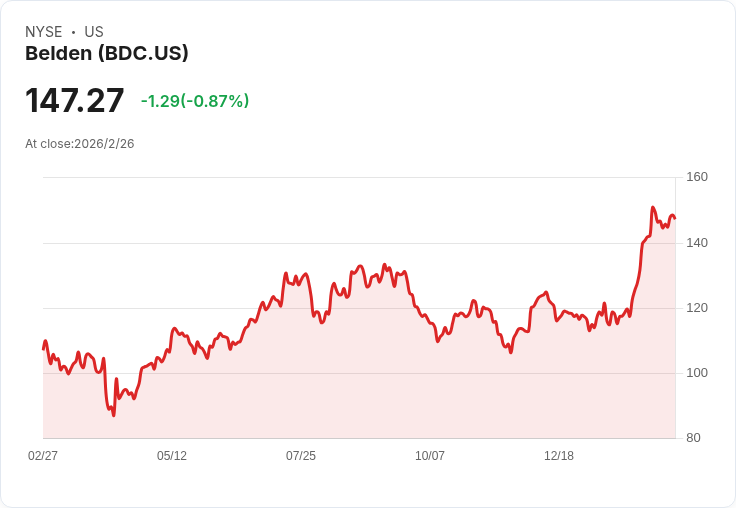Click the 05/12 x-axis date label

pos(172,455)
